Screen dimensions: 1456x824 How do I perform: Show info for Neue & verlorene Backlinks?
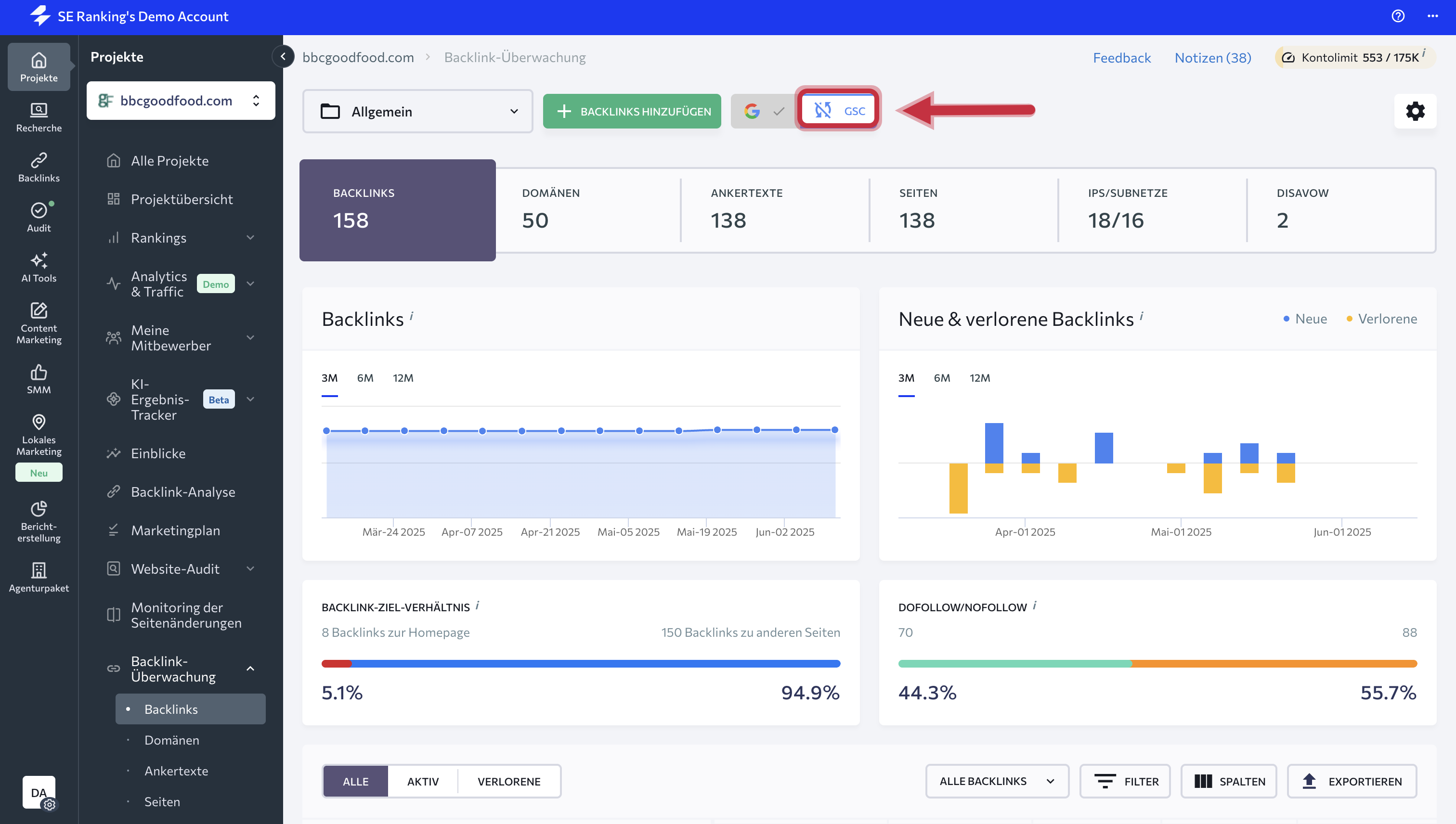pos(1142,316)
